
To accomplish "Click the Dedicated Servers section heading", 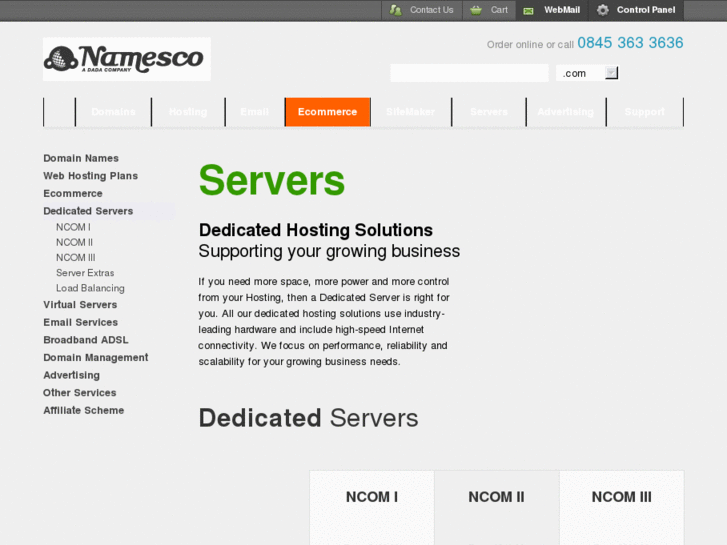I will click(308, 418).
